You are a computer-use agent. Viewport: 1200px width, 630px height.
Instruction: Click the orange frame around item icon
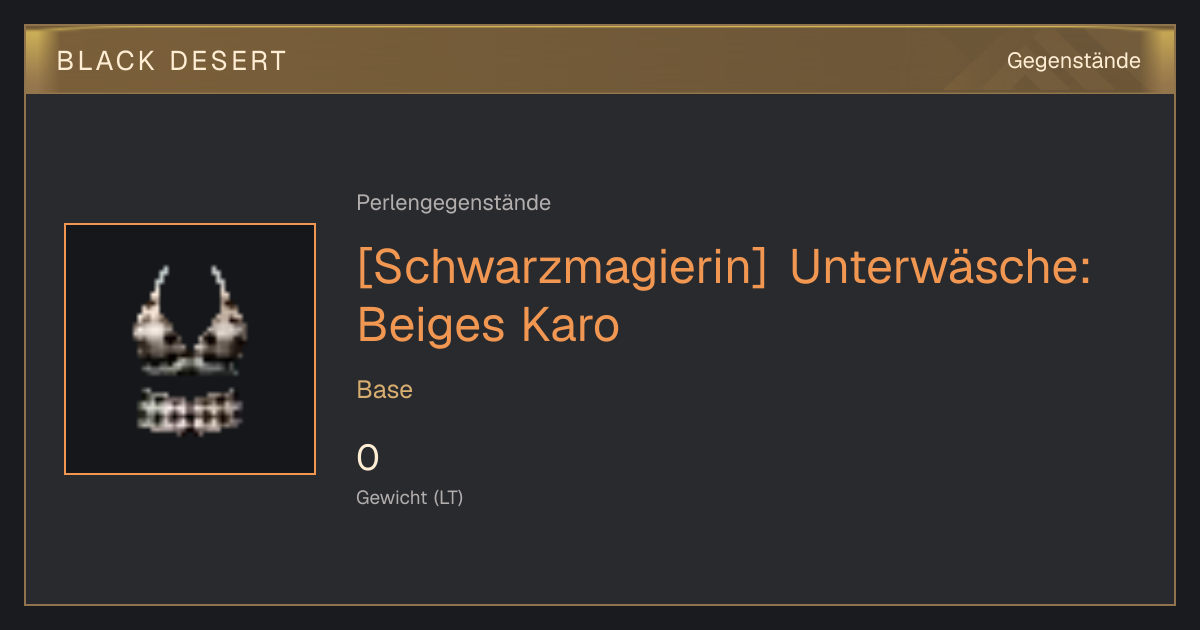190,225
